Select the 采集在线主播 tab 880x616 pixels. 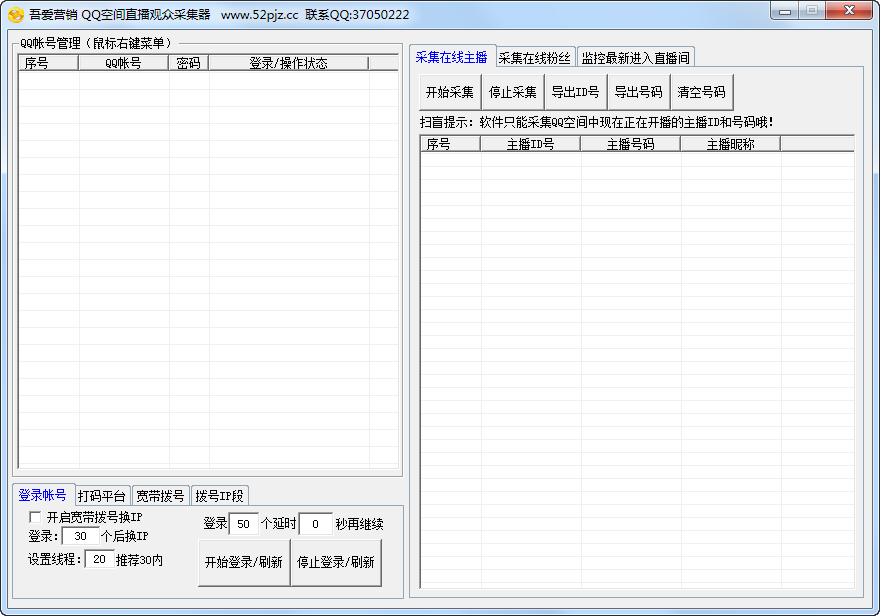tap(452, 57)
